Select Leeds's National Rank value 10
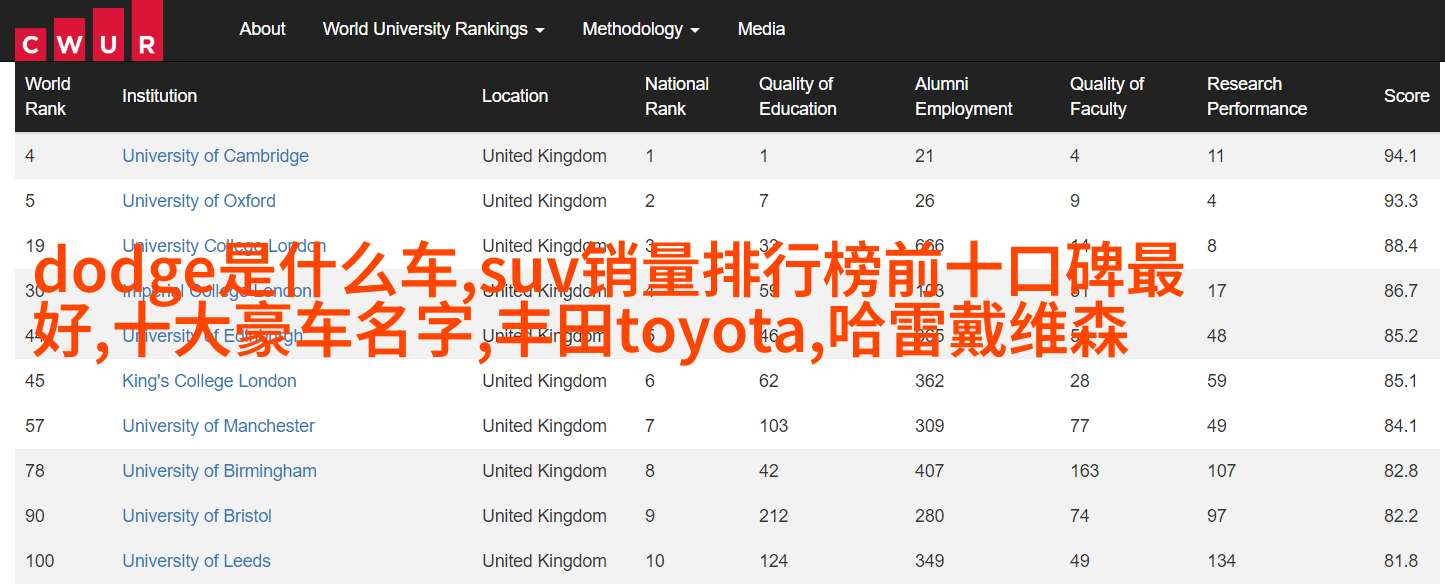The height and width of the screenshot is (585, 1445). (655, 561)
